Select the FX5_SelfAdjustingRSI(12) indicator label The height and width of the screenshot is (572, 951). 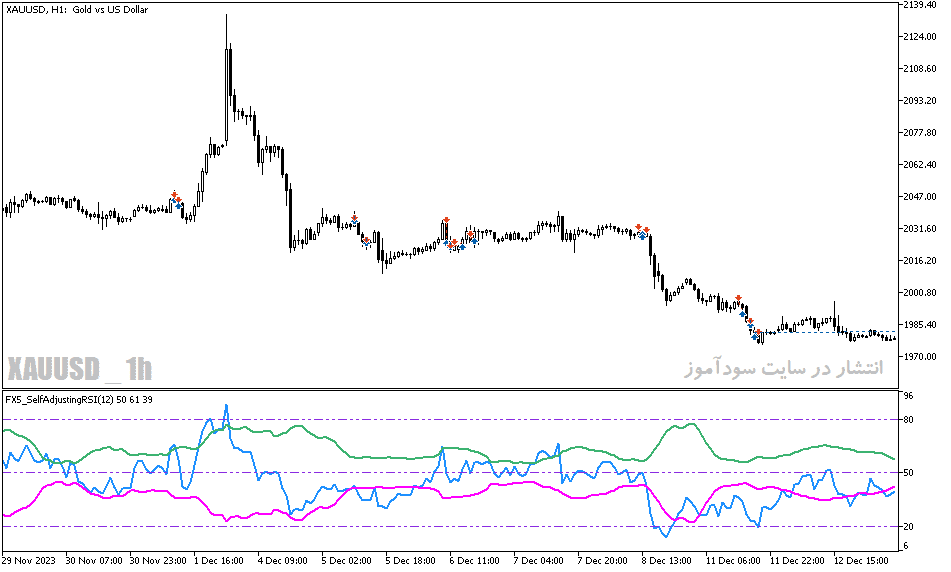coord(79,400)
